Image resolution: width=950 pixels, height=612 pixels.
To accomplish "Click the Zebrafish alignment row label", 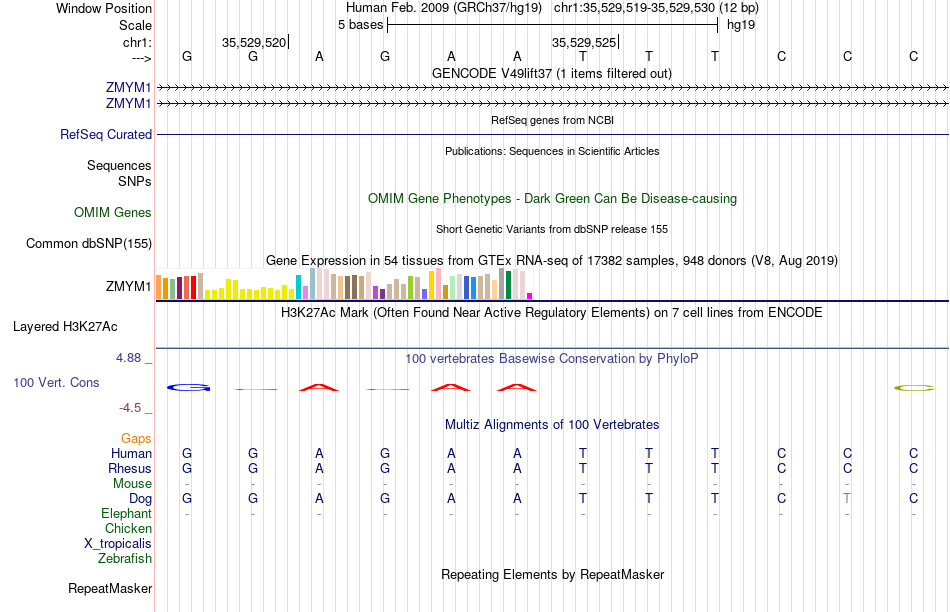I will point(125,558).
